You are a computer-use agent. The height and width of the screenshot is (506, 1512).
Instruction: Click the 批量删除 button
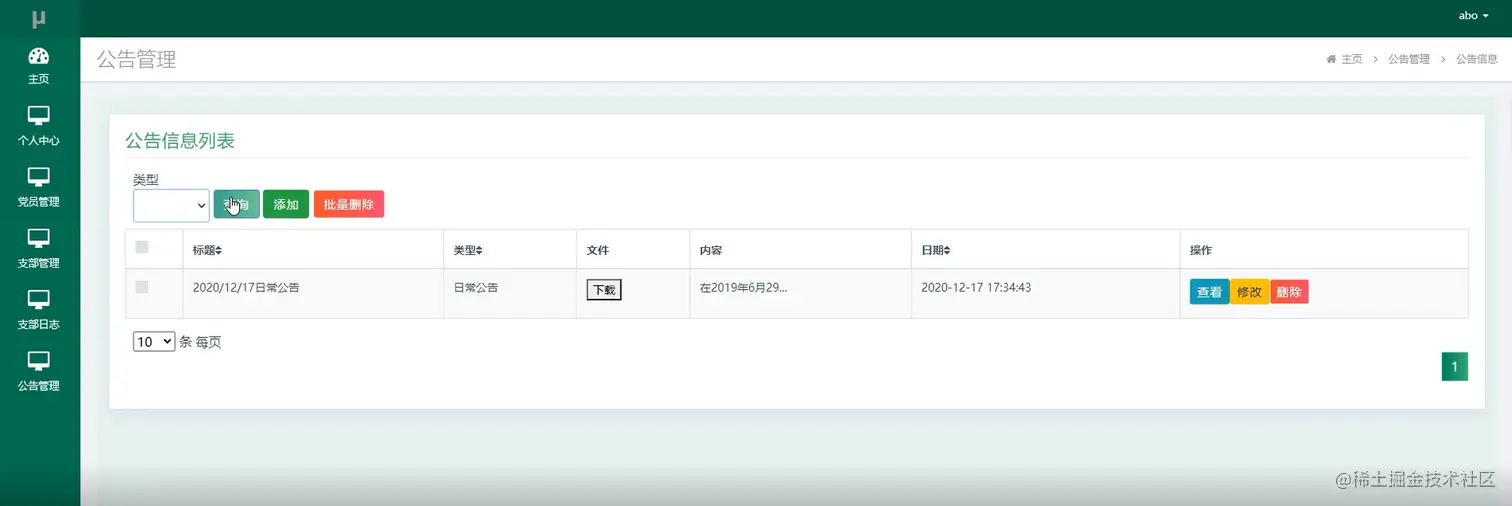[349, 204]
